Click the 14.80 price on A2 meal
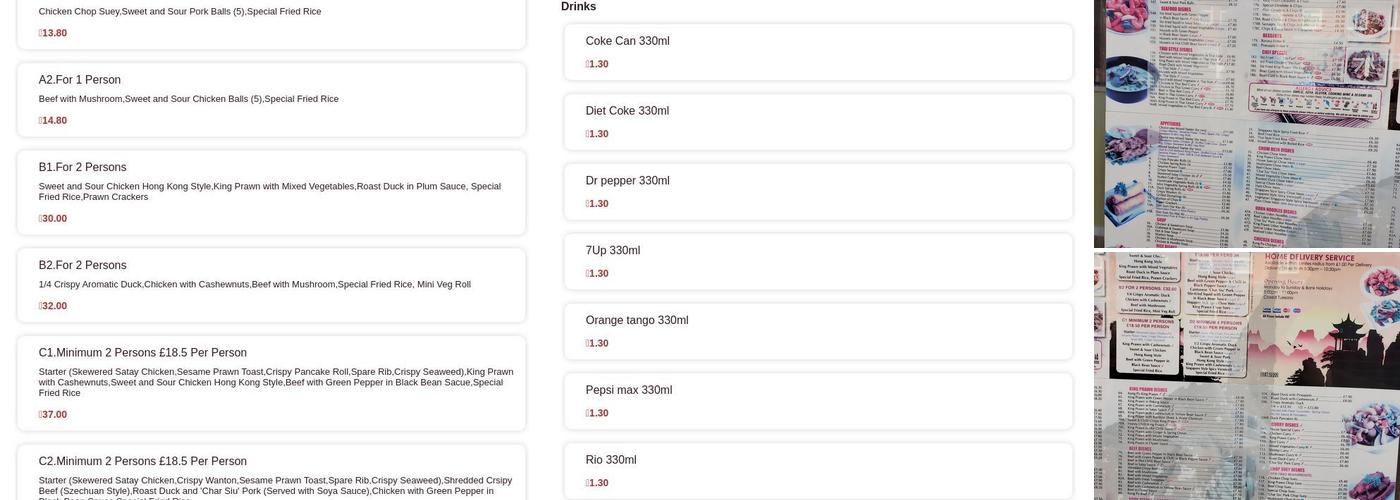This screenshot has width=1400, height=500. click(x=54, y=121)
